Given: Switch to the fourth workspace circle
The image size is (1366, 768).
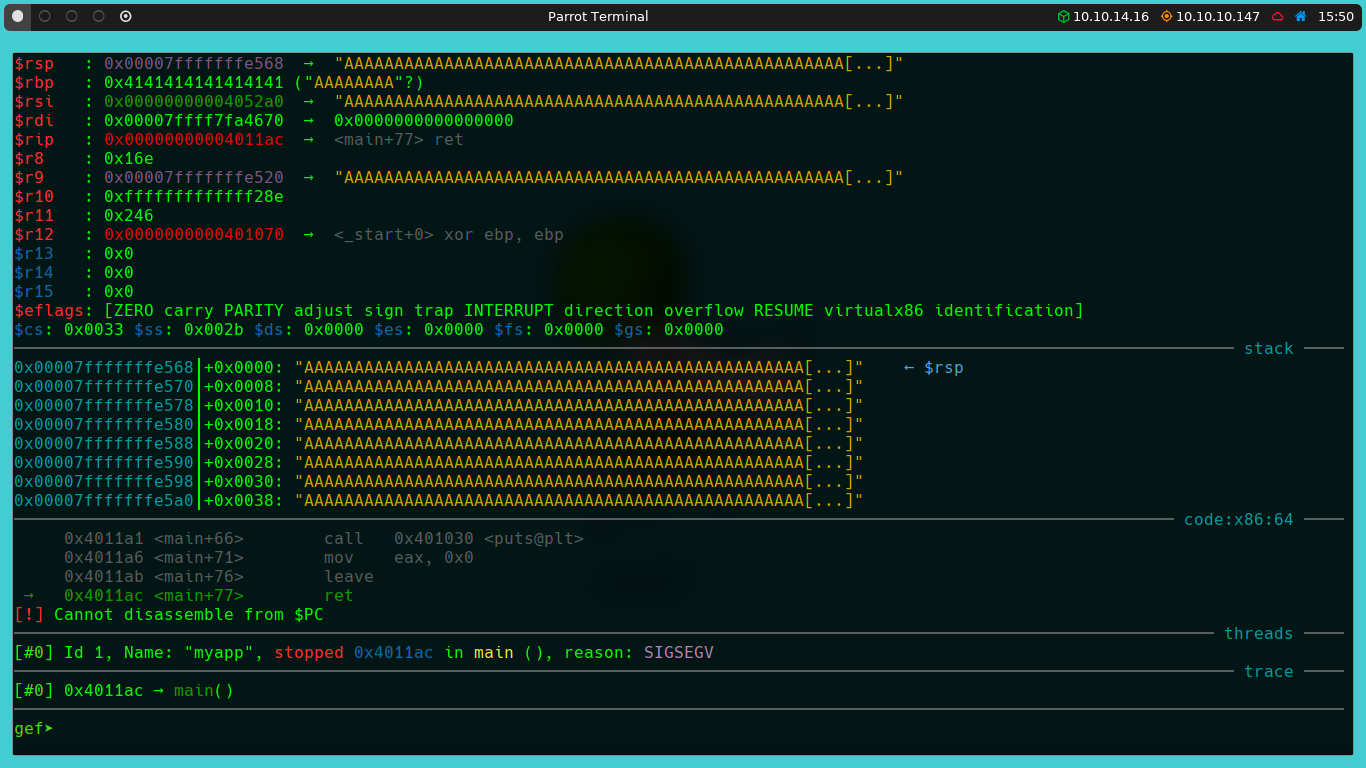Looking at the screenshot, I should pyautogui.click(x=98, y=16).
